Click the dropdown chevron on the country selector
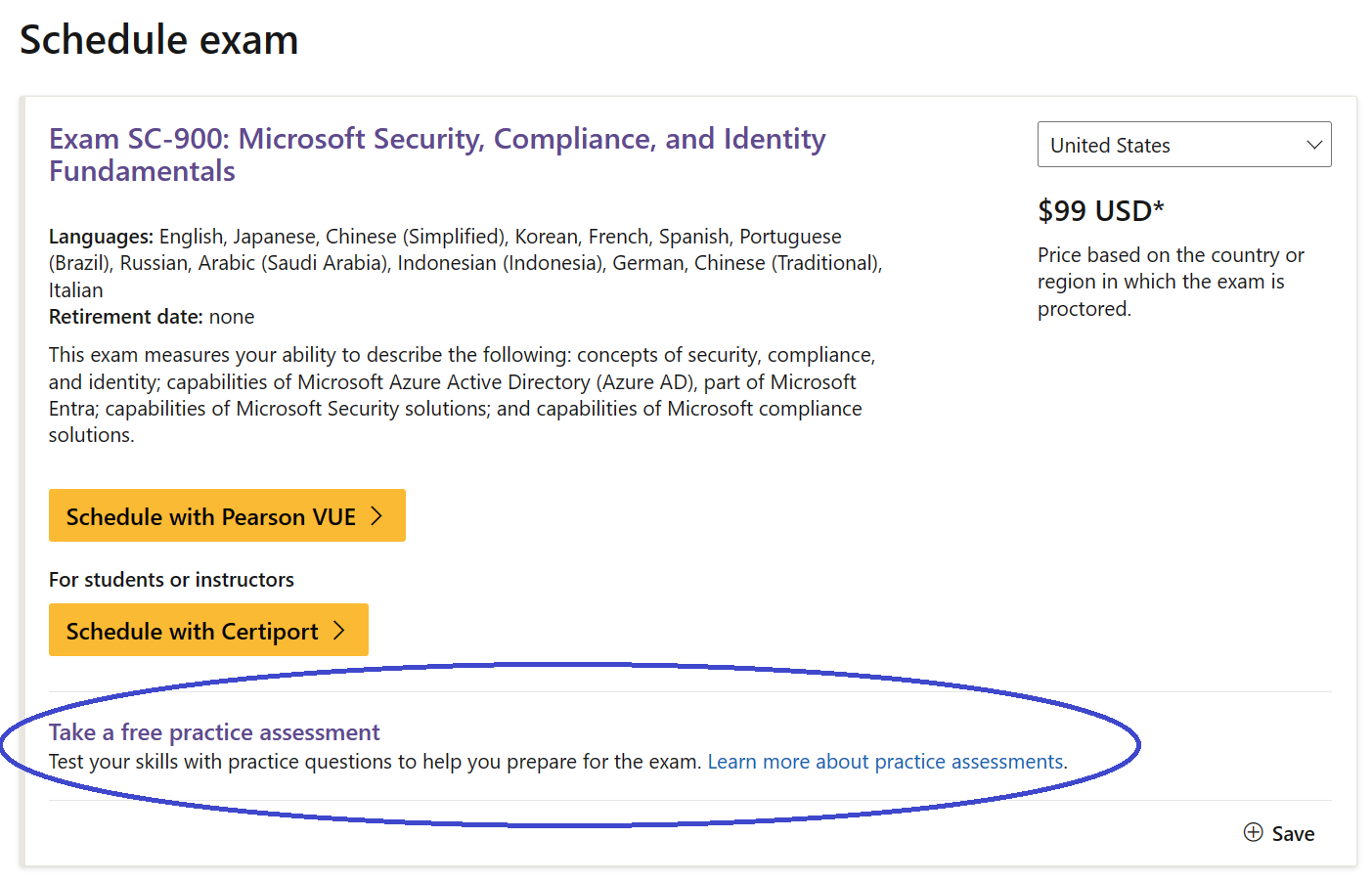 tap(1315, 144)
